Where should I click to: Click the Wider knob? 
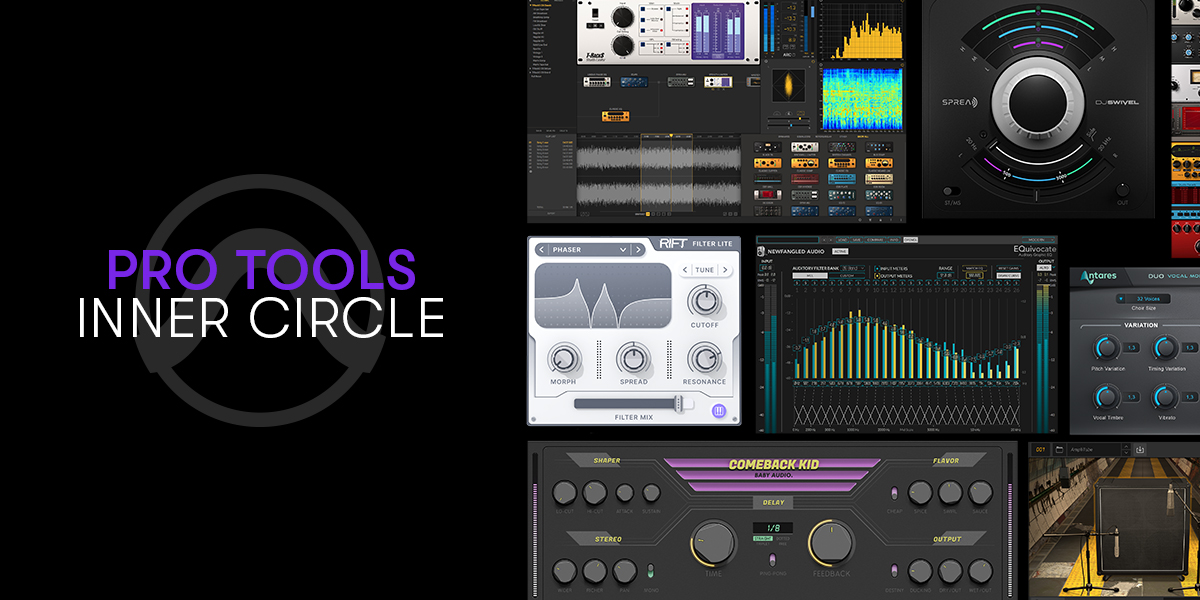click(x=564, y=571)
